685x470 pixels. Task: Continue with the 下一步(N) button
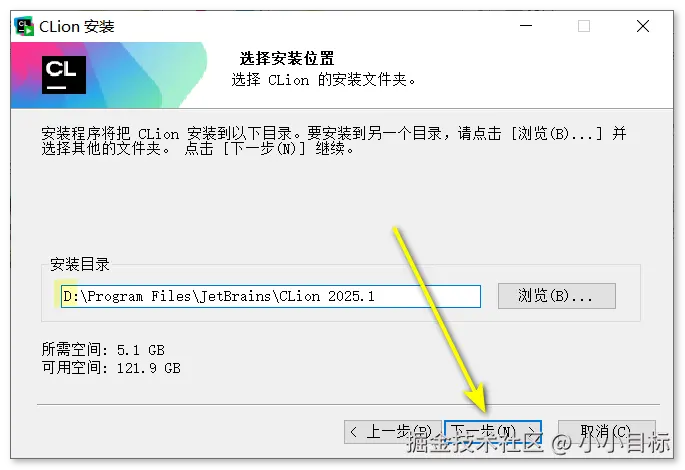(x=493, y=432)
